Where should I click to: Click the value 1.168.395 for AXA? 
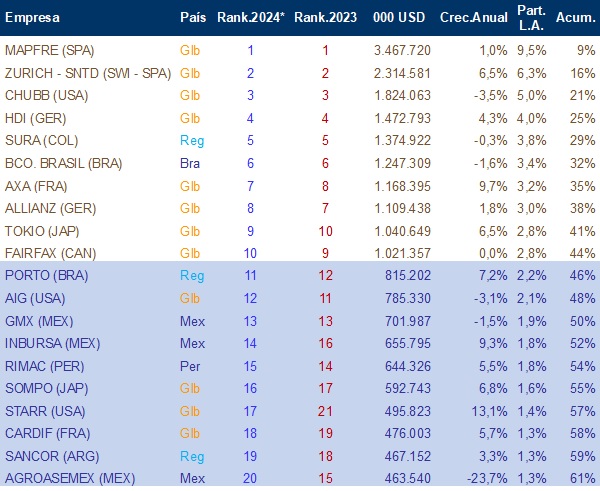click(x=402, y=186)
